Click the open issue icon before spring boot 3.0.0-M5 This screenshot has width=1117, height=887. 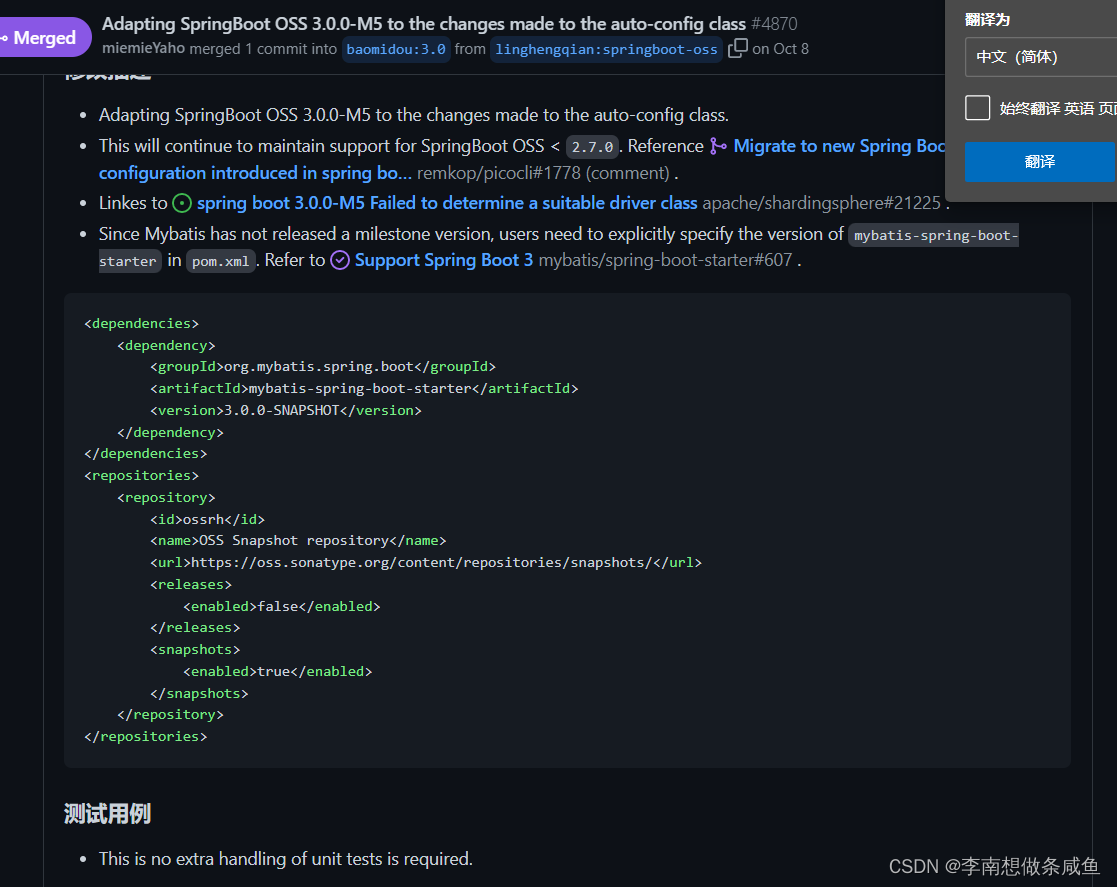[182, 203]
